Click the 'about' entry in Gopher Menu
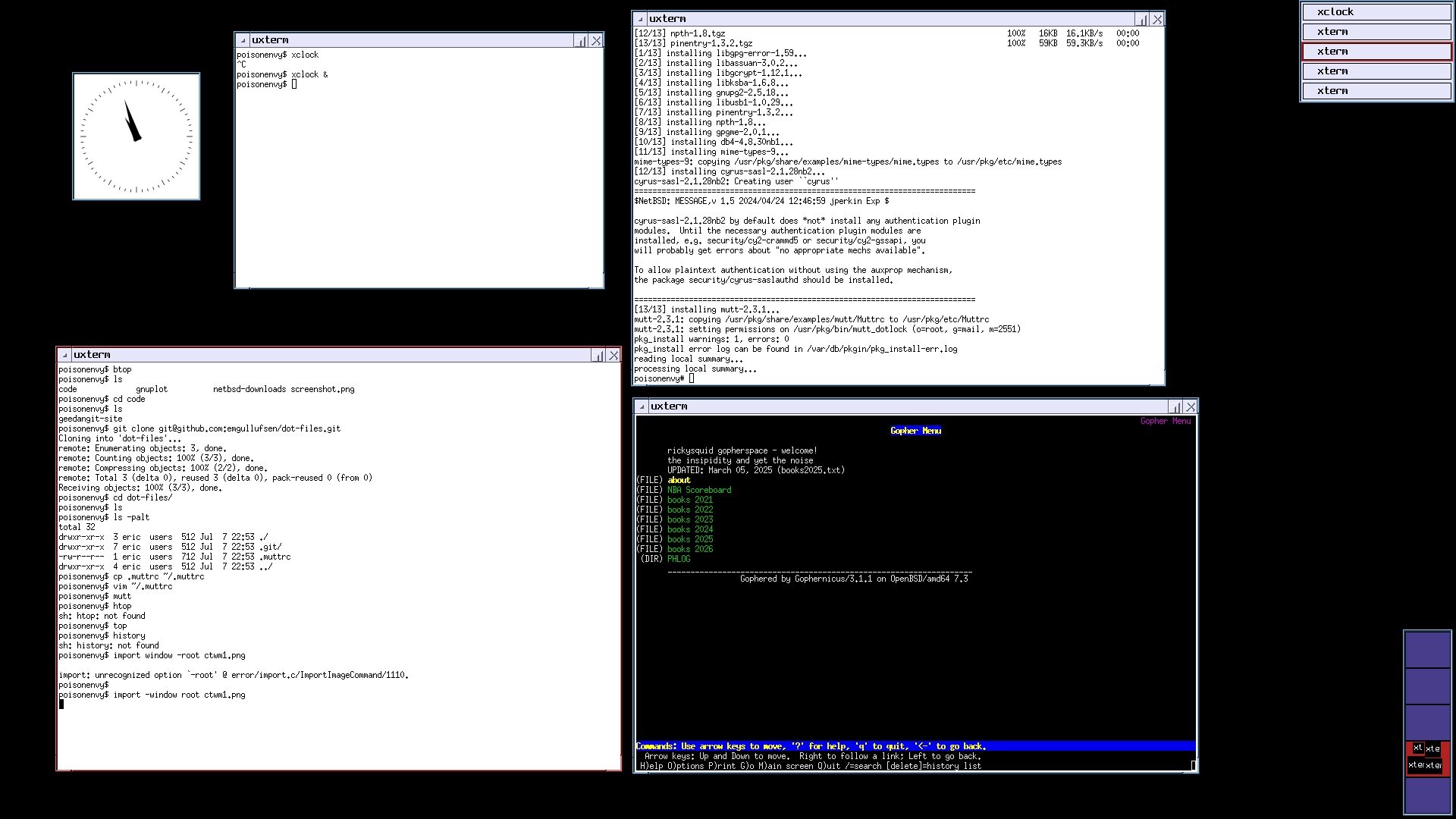The width and height of the screenshot is (1456, 819). pyautogui.click(x=679, y=480)
